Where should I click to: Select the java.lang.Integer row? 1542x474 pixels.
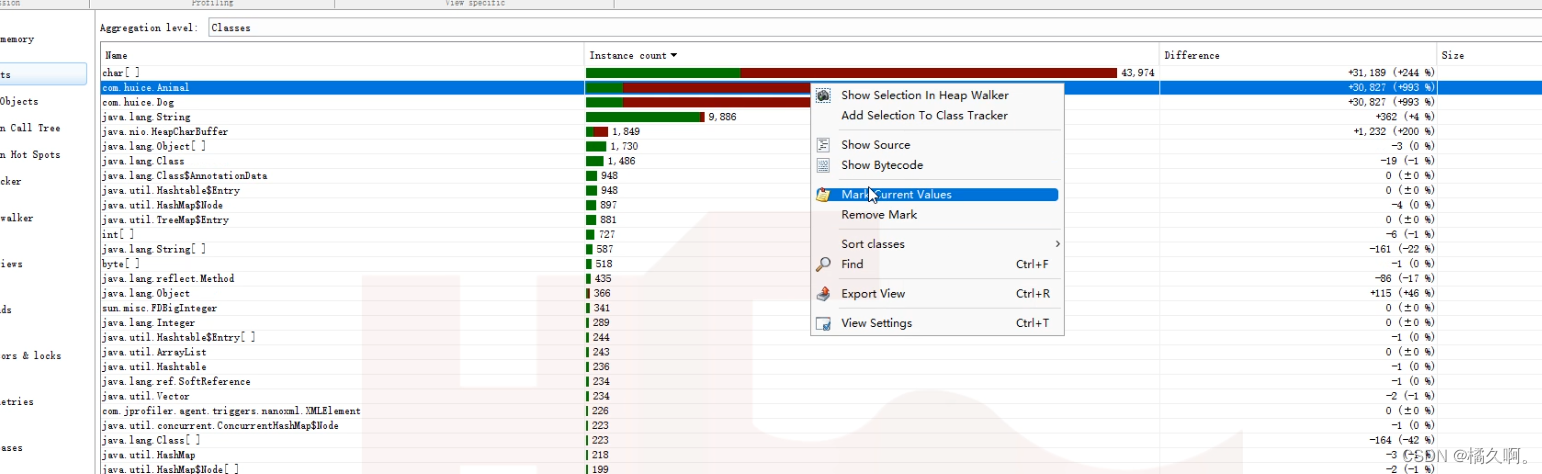tap(821, 323)
